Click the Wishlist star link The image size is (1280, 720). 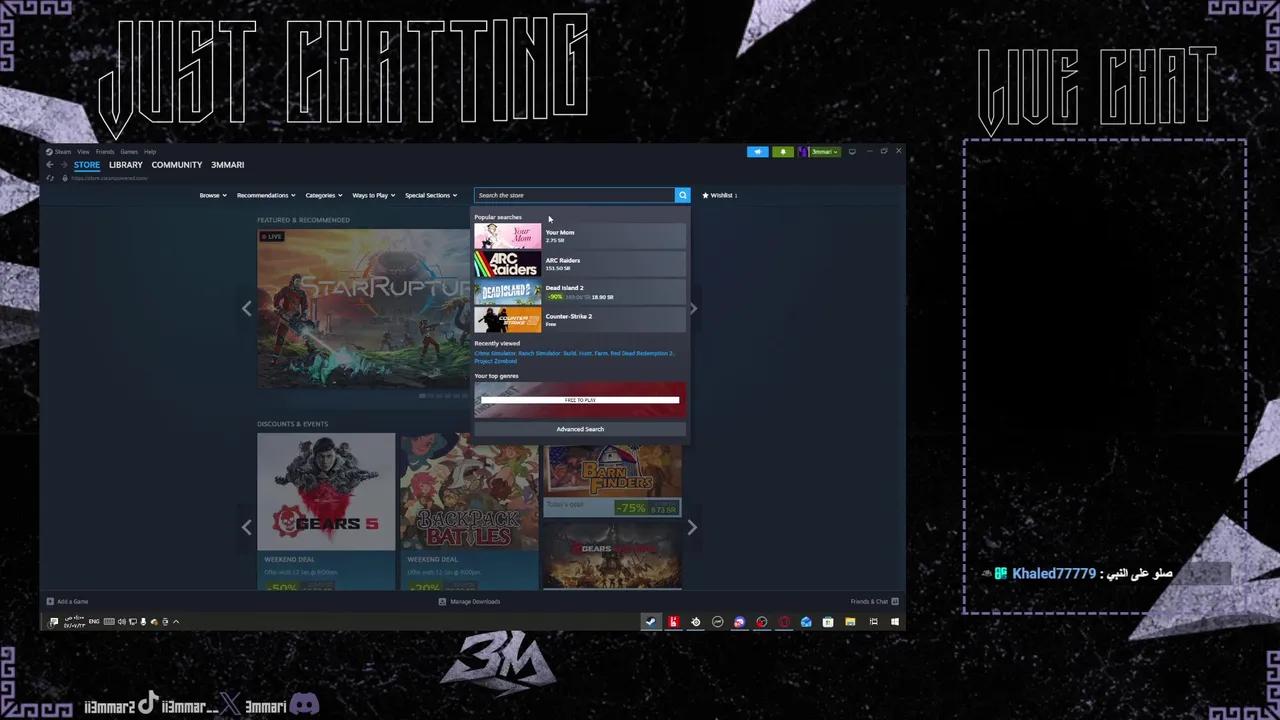720,195
